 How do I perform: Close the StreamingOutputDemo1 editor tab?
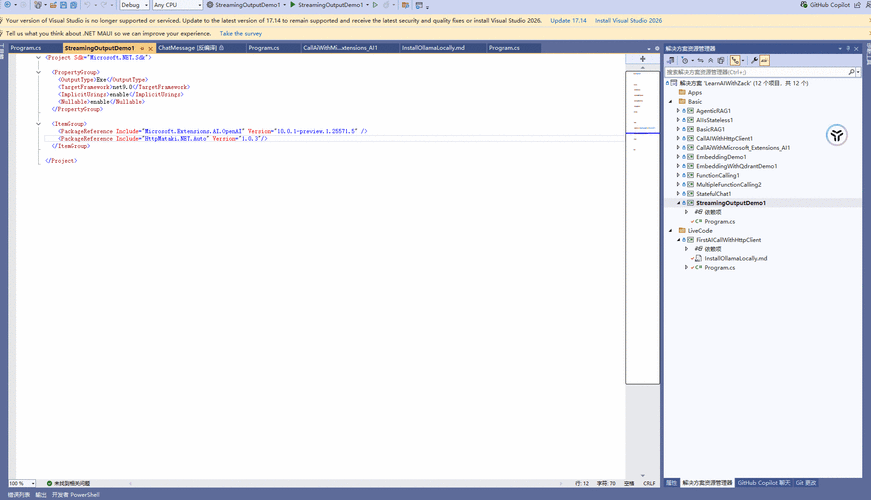(x=151, y=48)
